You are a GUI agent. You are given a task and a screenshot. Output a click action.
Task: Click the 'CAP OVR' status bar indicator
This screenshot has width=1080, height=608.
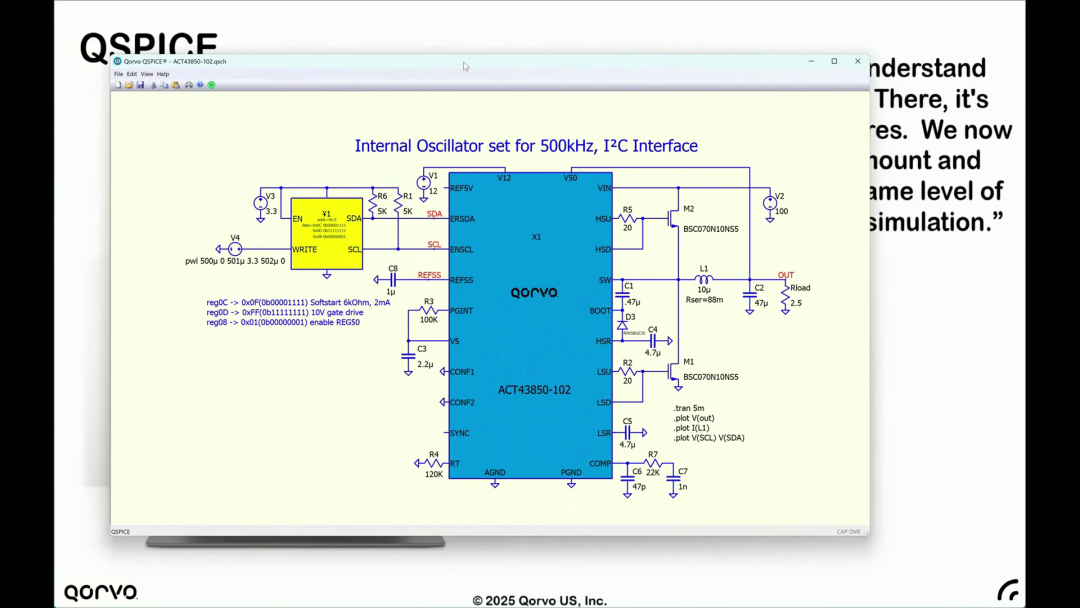[x=849, y=532]
